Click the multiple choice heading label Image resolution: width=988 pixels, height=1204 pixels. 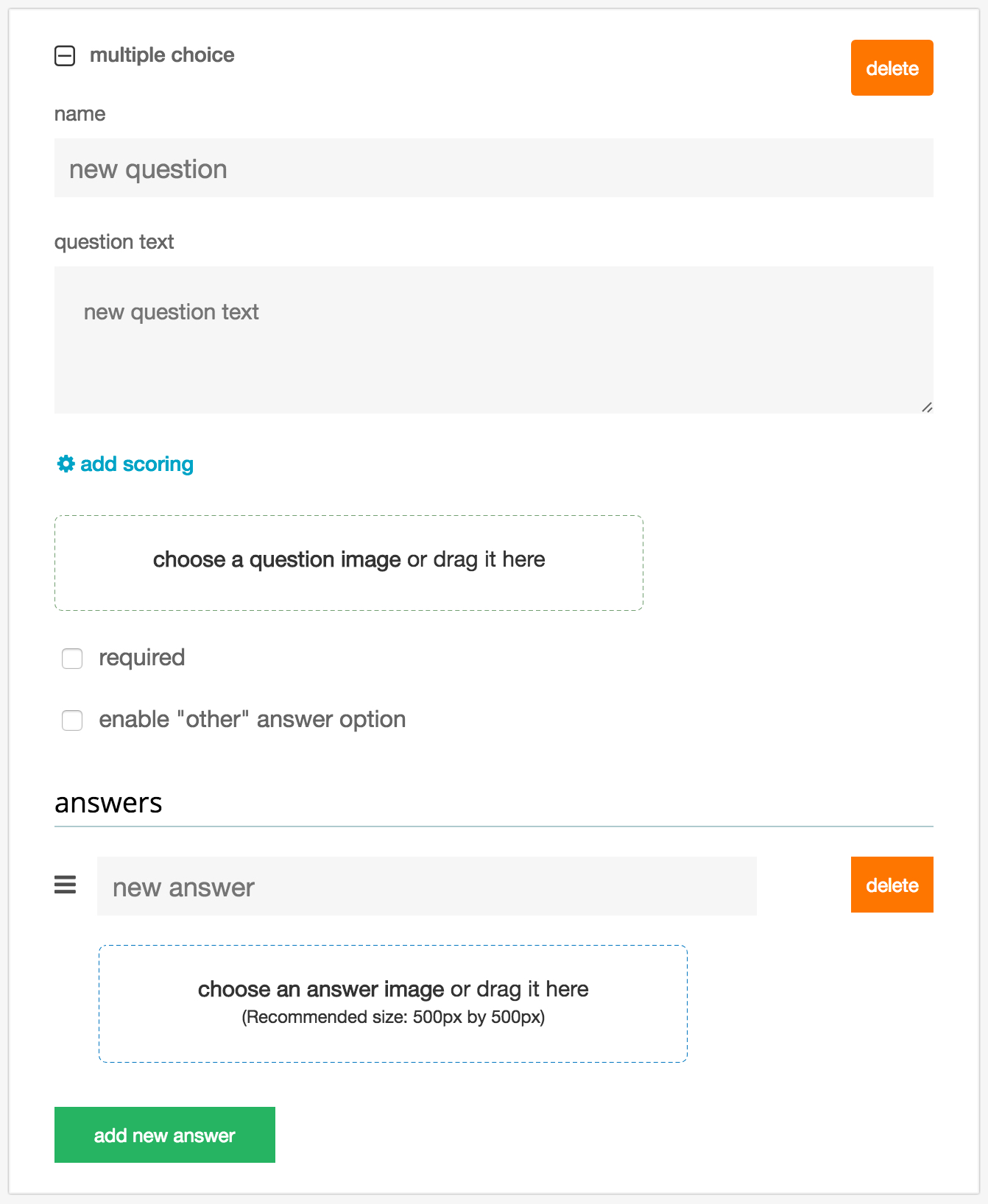tap(162, 55)
